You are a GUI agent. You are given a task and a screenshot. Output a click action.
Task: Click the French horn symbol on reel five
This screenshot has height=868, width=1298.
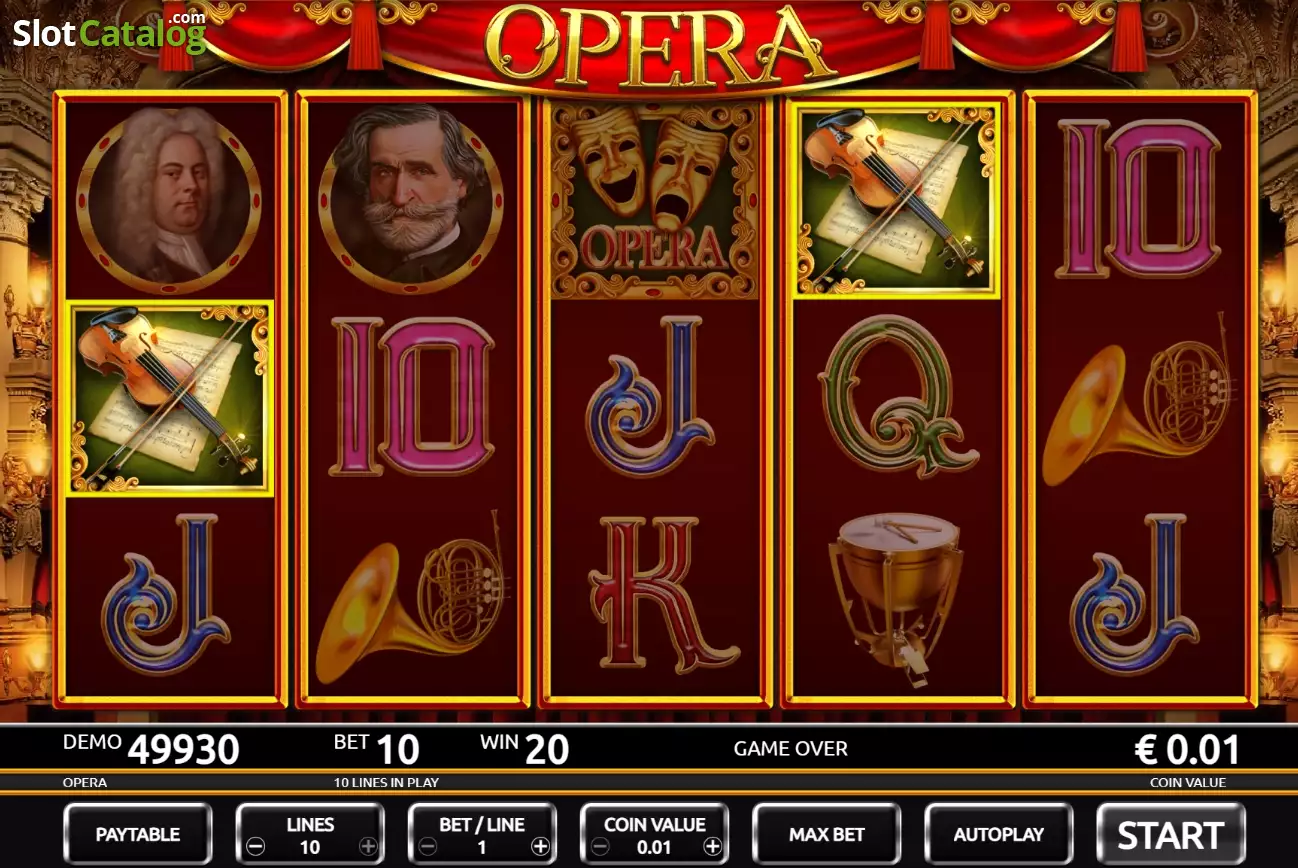[1140, 398]
